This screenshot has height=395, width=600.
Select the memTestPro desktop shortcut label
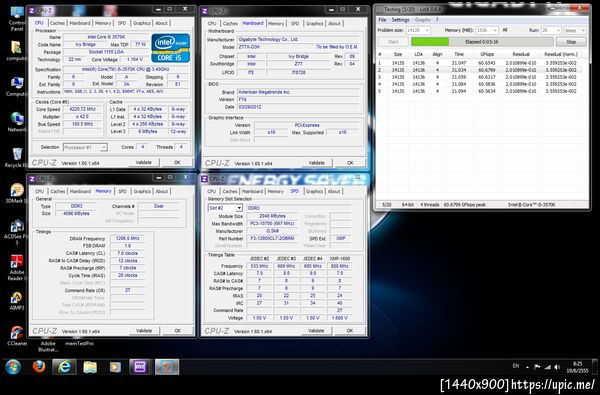[x=79, y=344]
